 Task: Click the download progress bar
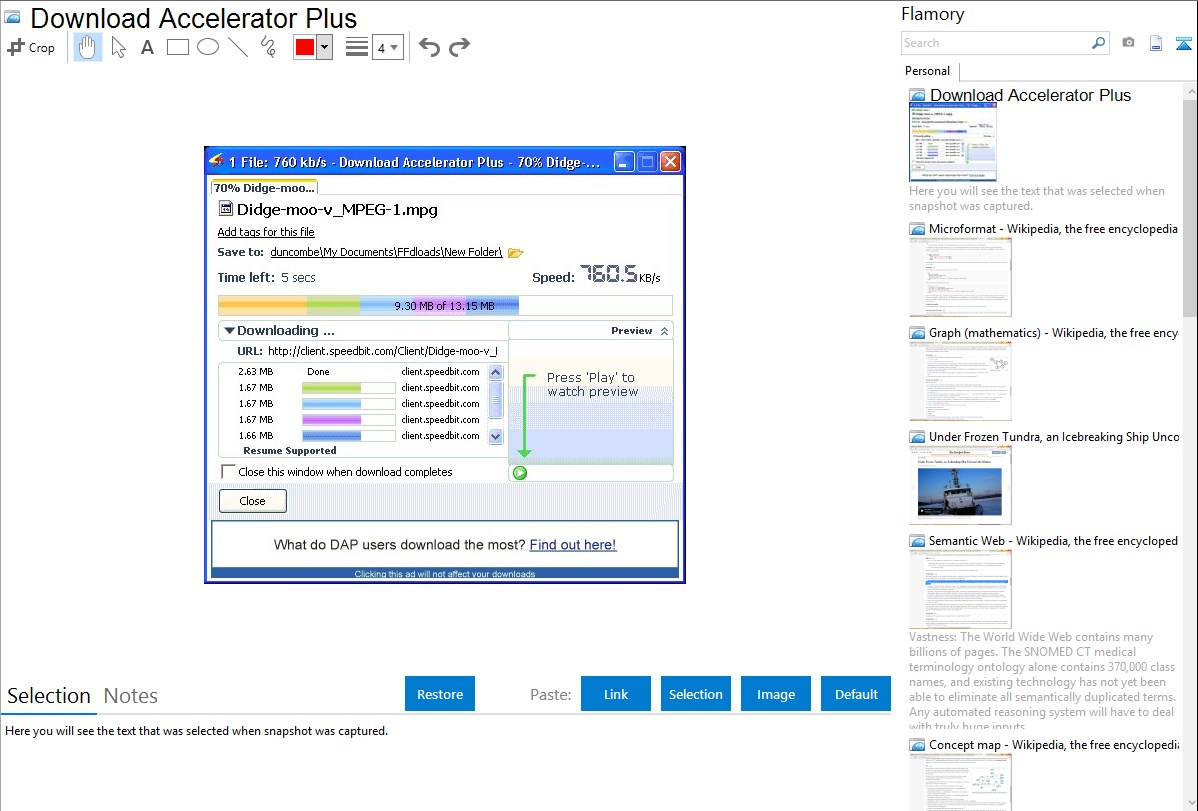coord(445,306)
